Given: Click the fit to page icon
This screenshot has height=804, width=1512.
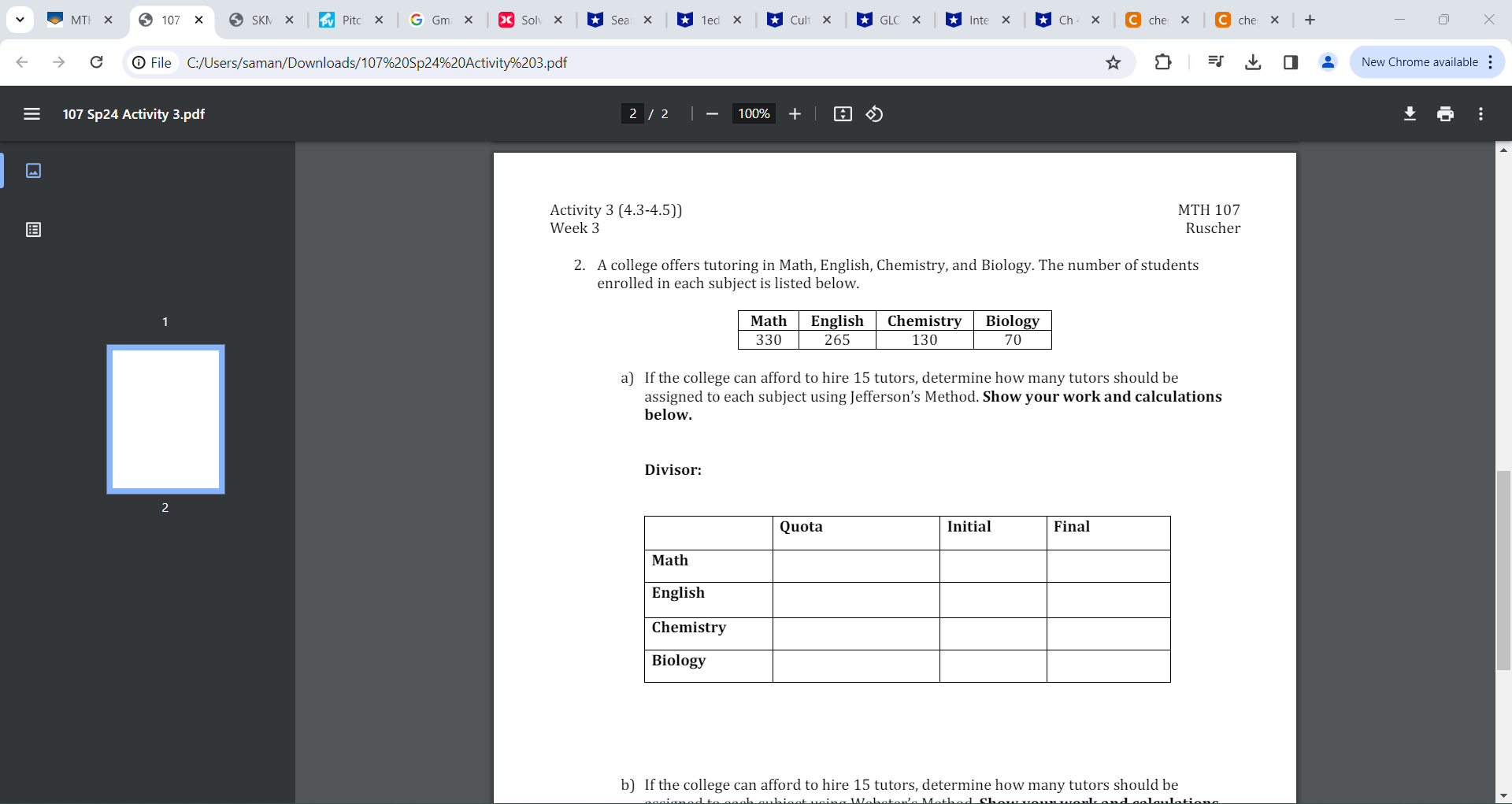Looking at the screenshot, I should point(842,113).
